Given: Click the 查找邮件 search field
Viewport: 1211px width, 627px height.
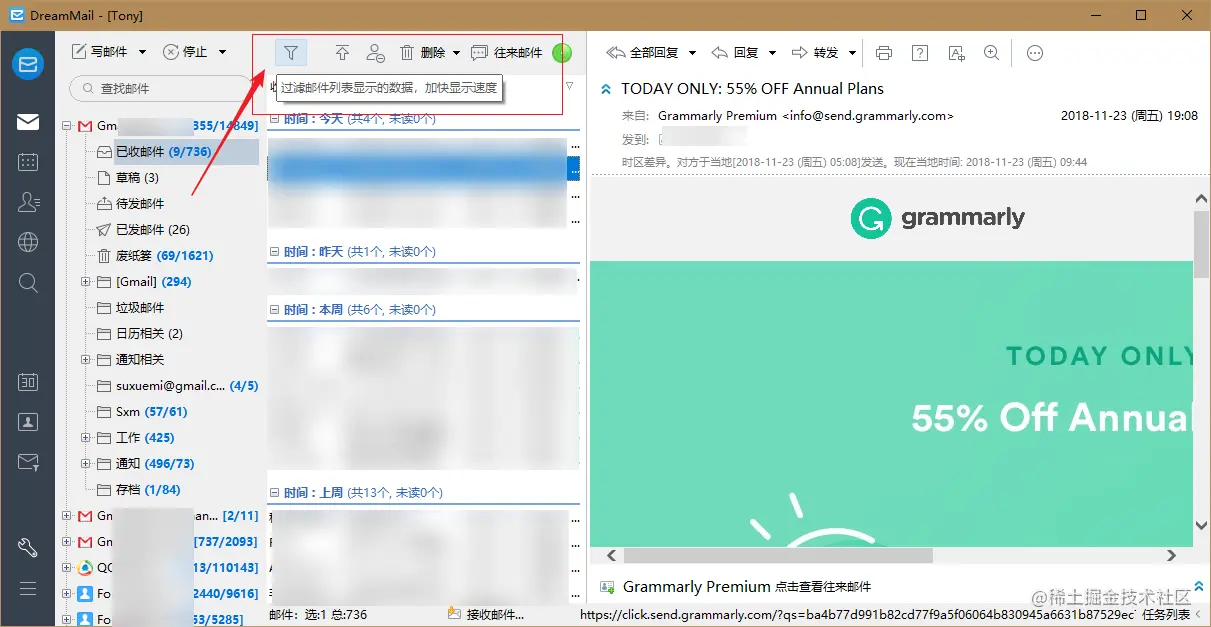Looking at the screenshot, I should [x=159, y=88].
